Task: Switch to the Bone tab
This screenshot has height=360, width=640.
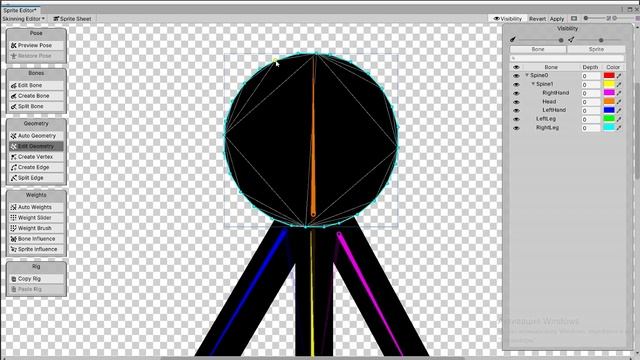Action: (x=538, y=49)
